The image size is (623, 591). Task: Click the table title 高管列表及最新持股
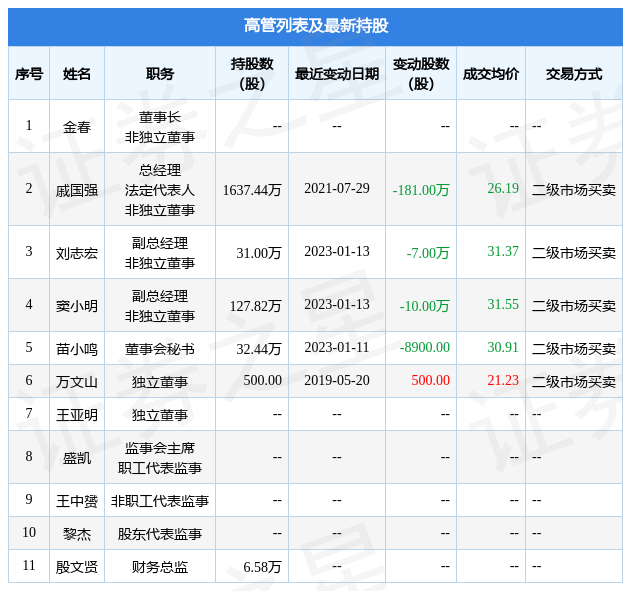click(316, 26)
